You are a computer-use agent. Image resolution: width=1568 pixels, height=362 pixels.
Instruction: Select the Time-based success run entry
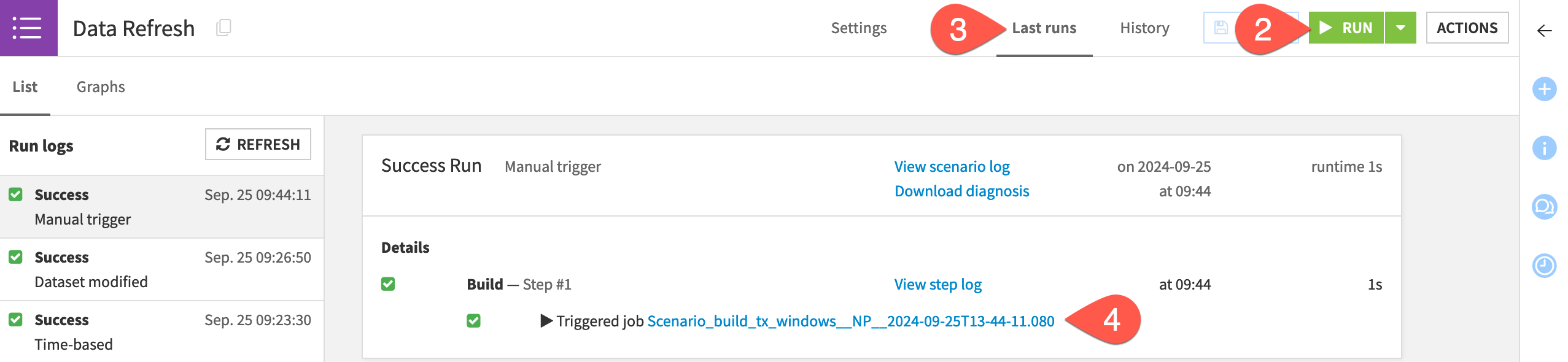[x=161, y=332]
